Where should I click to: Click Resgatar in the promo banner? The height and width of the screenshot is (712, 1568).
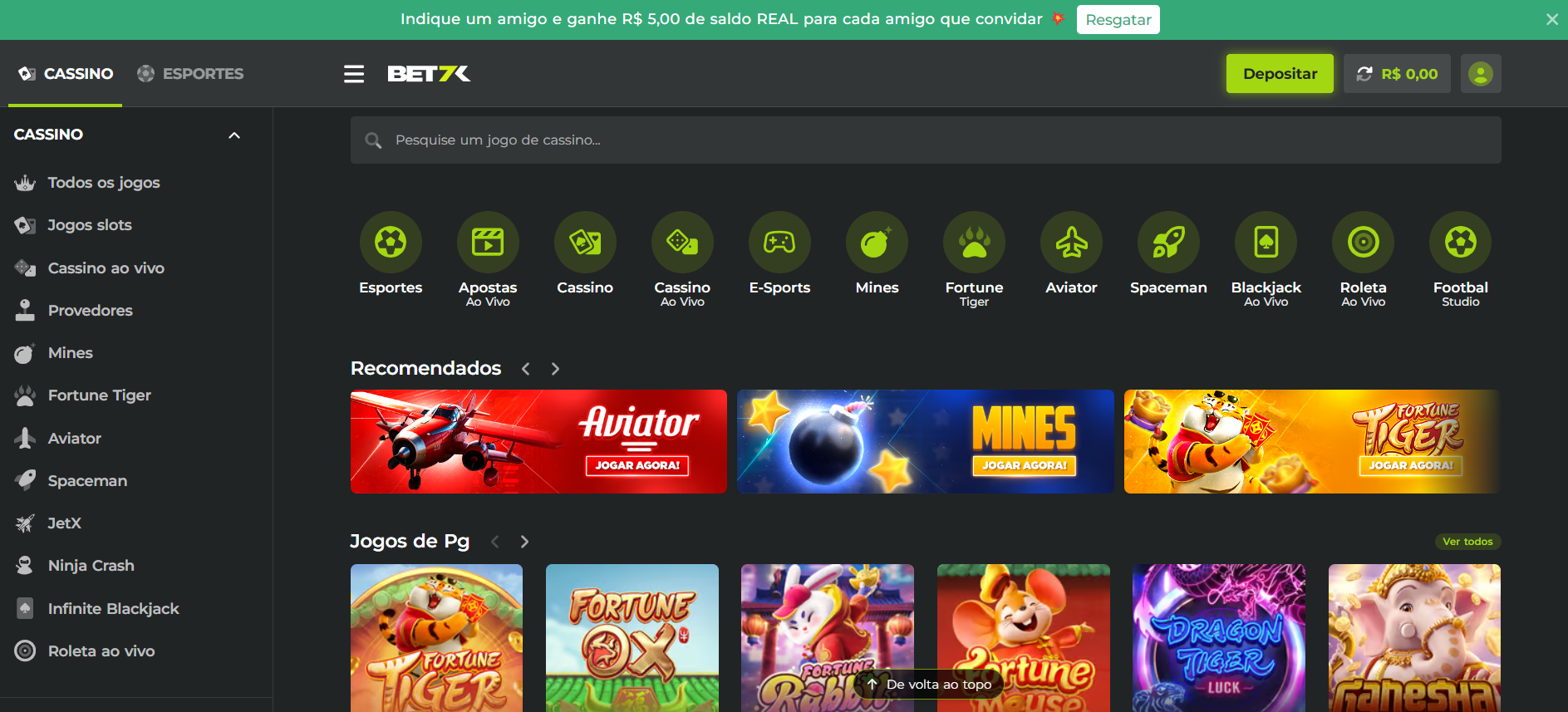click(x=1118, y=20)
